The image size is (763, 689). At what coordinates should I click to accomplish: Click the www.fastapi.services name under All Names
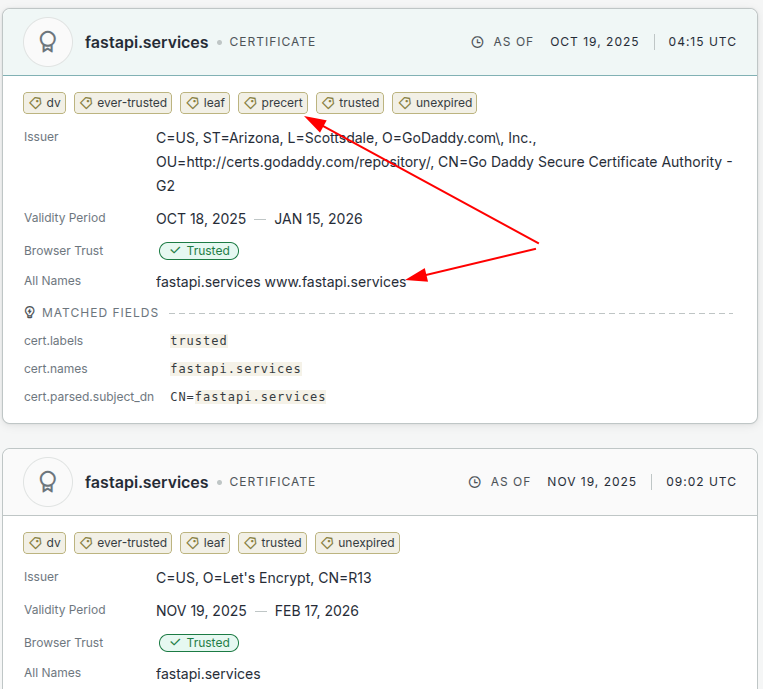[x=335, y=282]
